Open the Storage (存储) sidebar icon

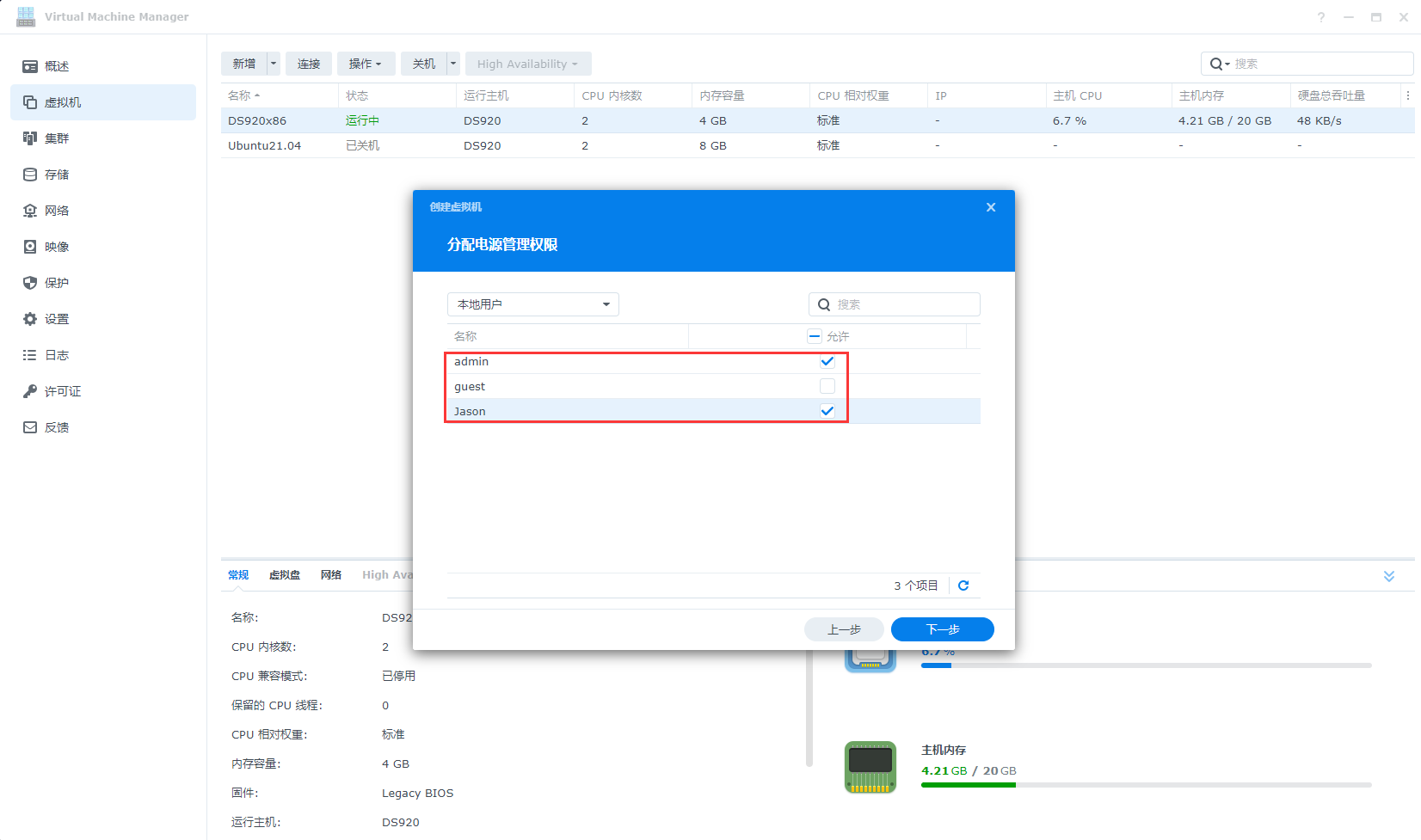(x=30, y=175)
